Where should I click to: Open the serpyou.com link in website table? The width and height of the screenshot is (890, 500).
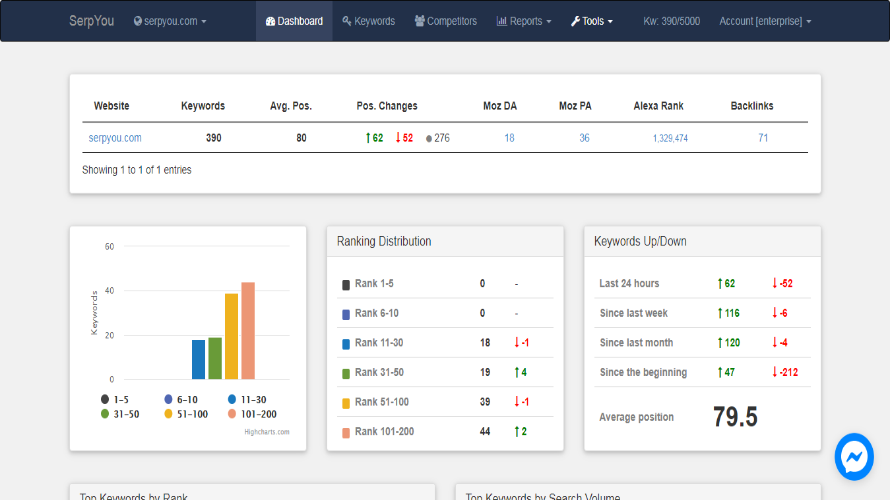pyautogui.click(x=115, y=138)
